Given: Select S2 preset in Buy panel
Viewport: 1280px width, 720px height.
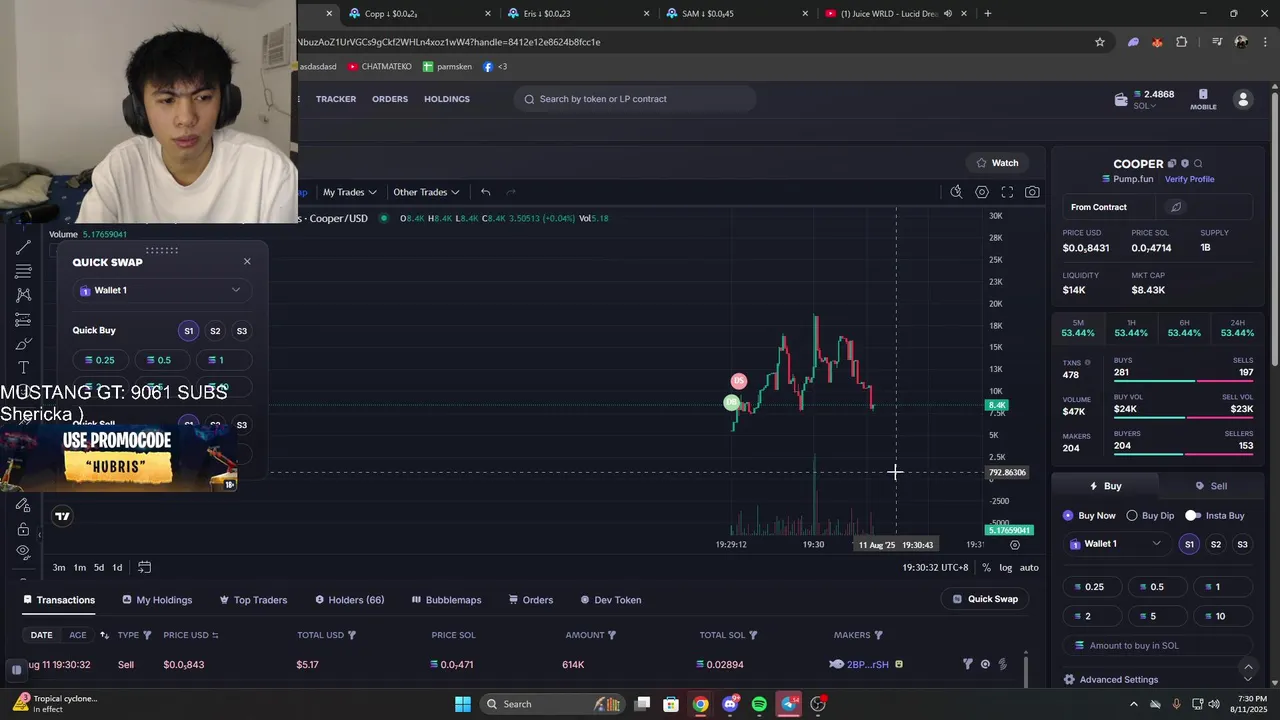Looking at the screenshot, I should click(1216, 544).
